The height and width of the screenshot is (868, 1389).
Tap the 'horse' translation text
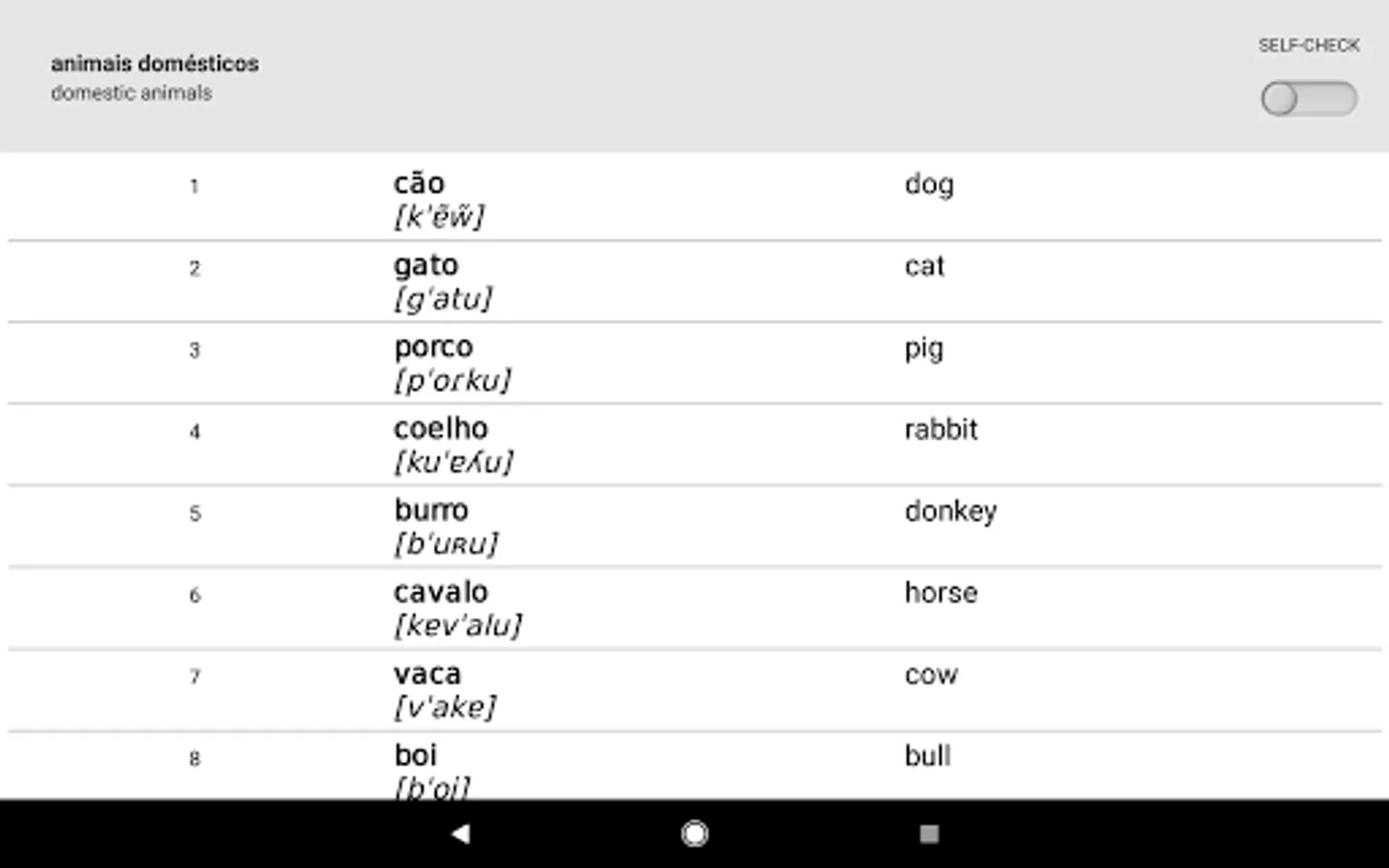(940, 593)
